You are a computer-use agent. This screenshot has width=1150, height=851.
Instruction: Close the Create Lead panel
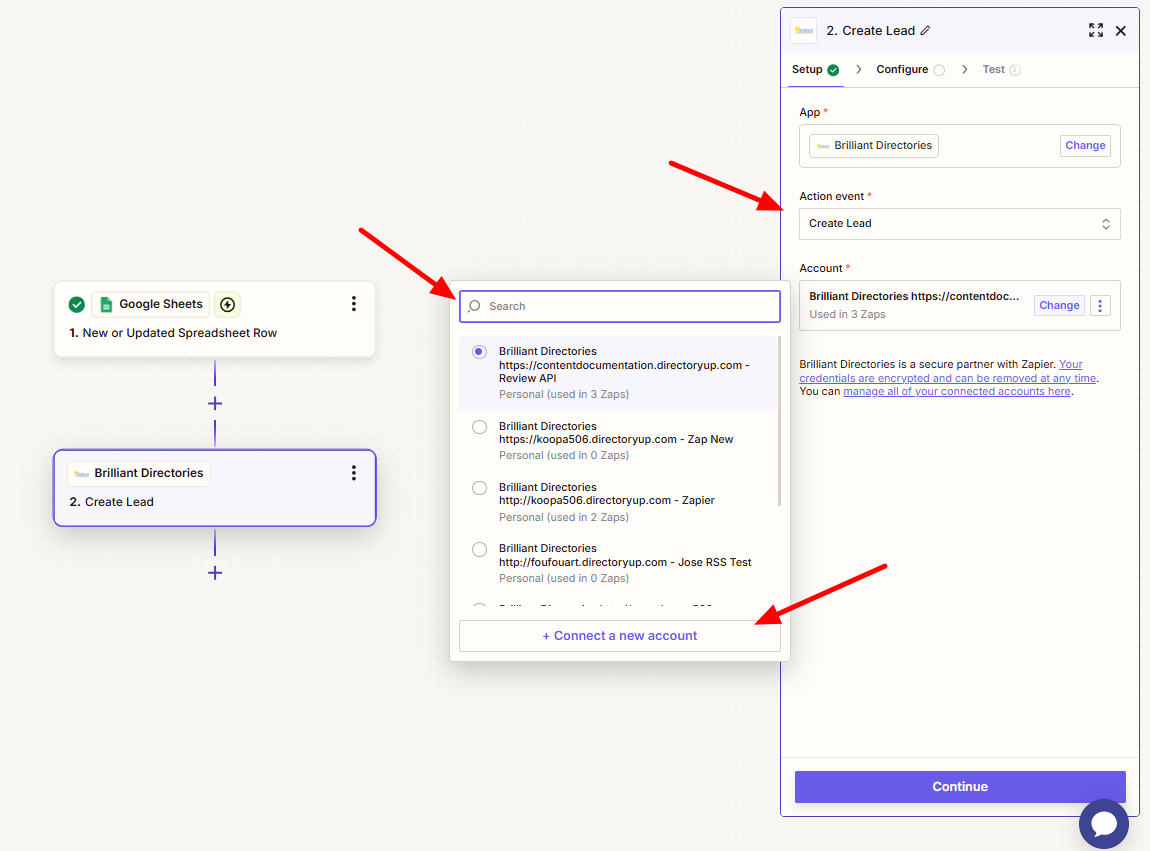coord(1121,31)
